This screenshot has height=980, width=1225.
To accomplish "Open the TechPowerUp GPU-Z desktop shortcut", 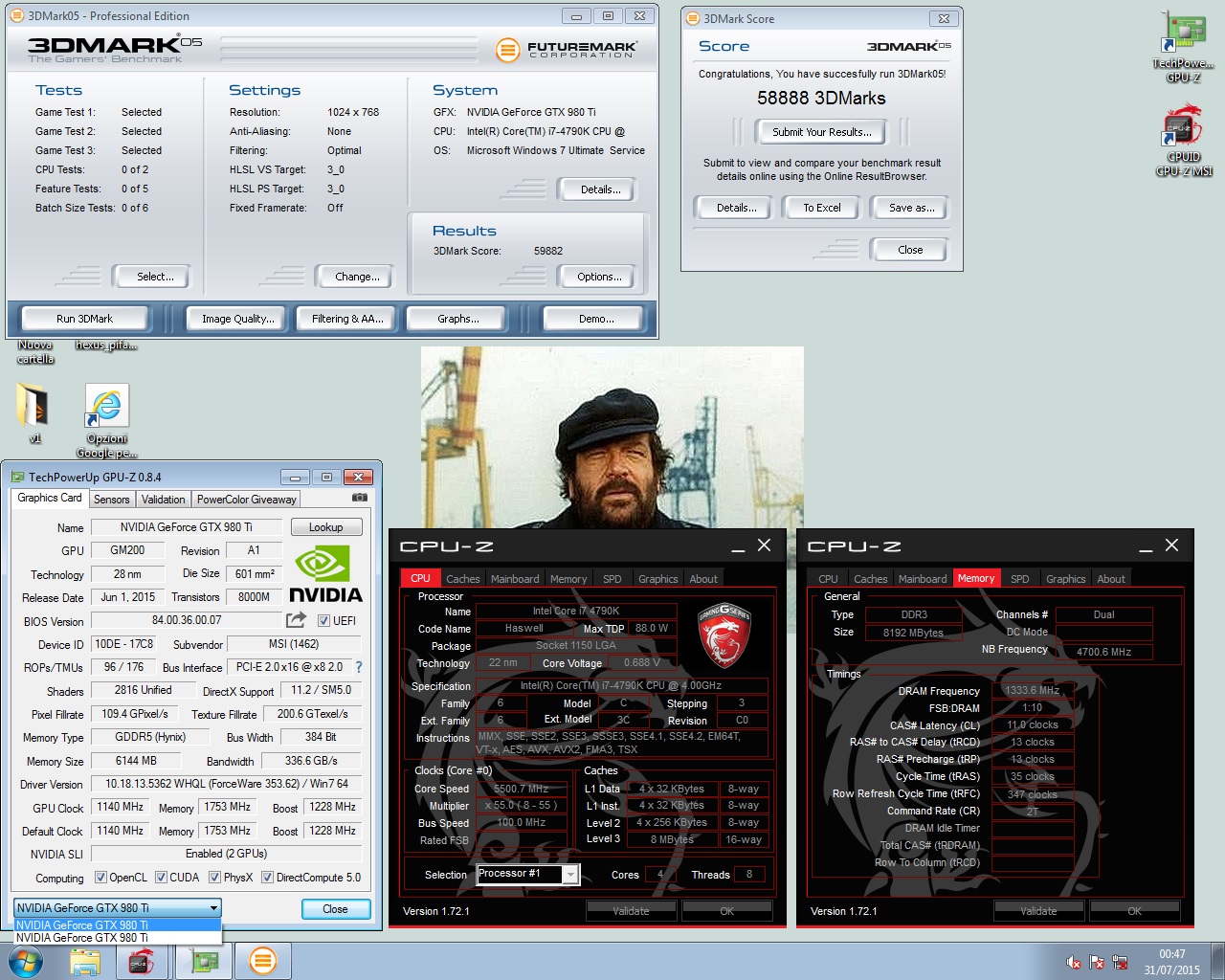I will (x=1184, y=47).
